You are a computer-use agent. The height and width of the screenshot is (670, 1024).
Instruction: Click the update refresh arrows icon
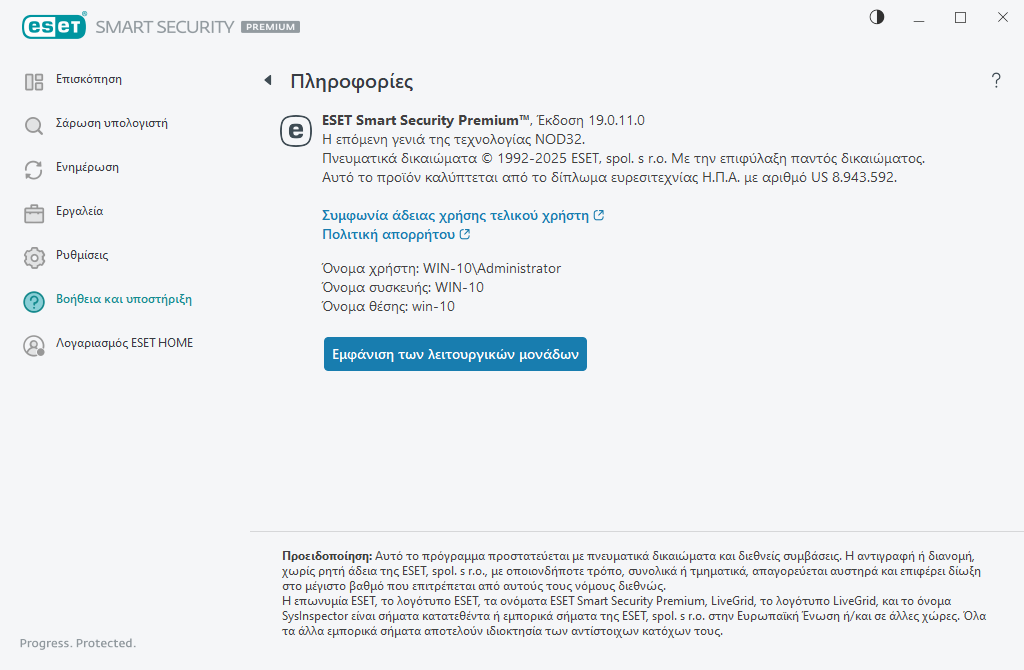click(x=34, y=170)
